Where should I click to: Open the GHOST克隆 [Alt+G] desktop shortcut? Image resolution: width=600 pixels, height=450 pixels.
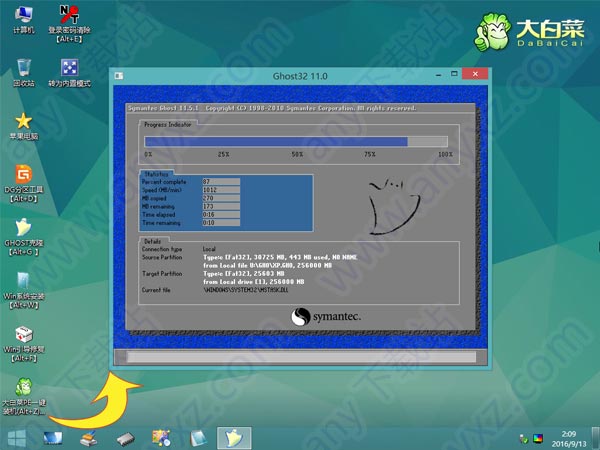pyautogui.click(x=24, y=237)
